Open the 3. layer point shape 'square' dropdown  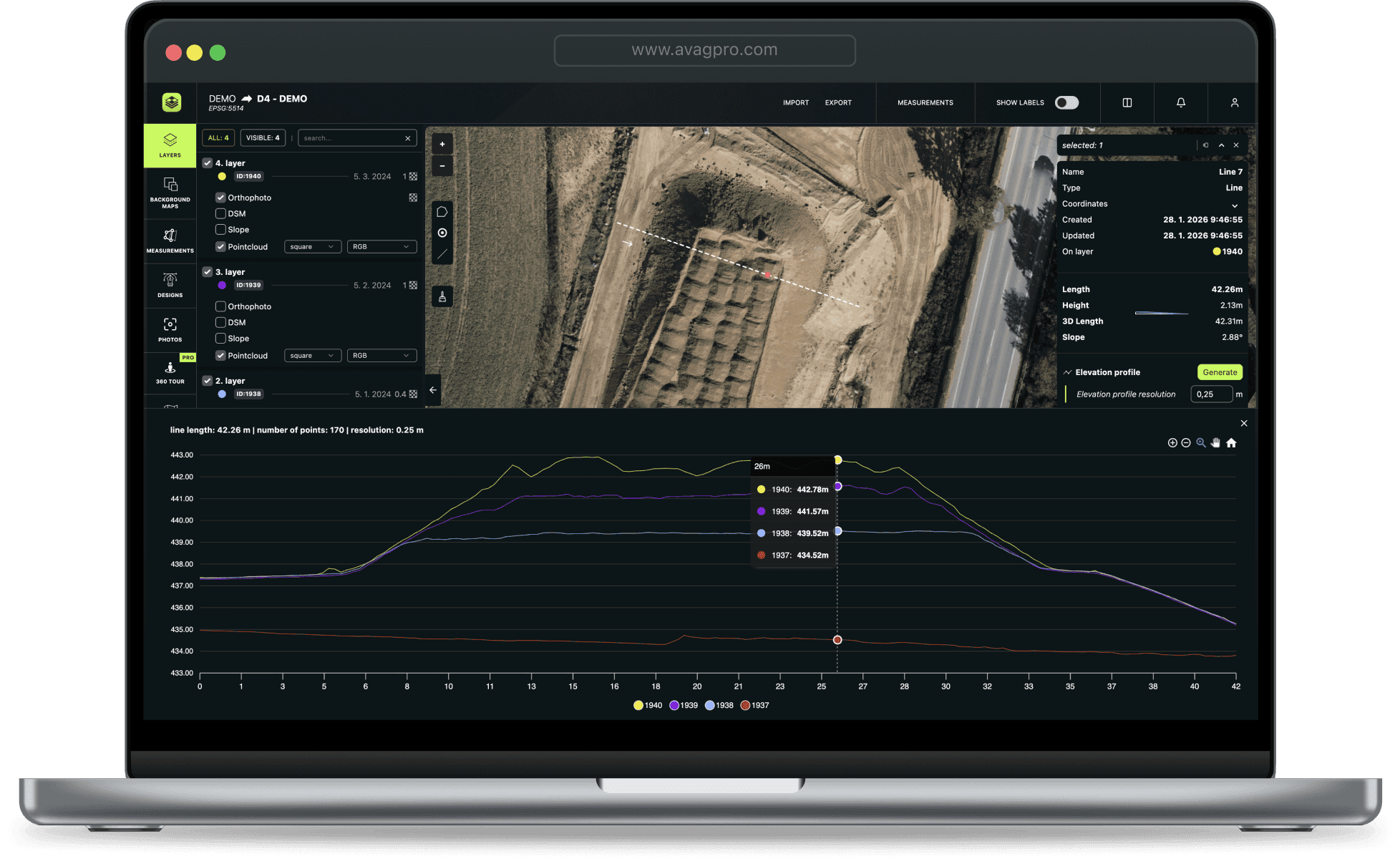(313, 356)
